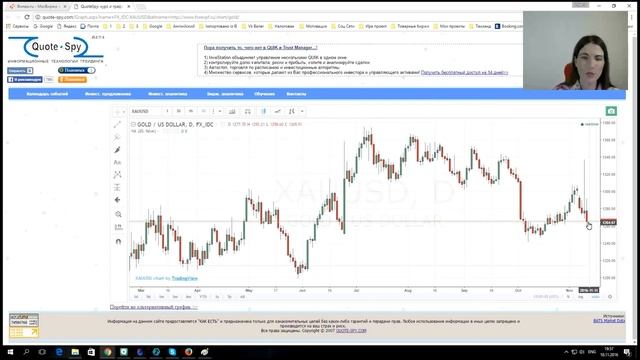Click the Facebook 'Рекомендую' button
Image resolution: width=640 pixels, height=360 pixels.
click(25, 80)
